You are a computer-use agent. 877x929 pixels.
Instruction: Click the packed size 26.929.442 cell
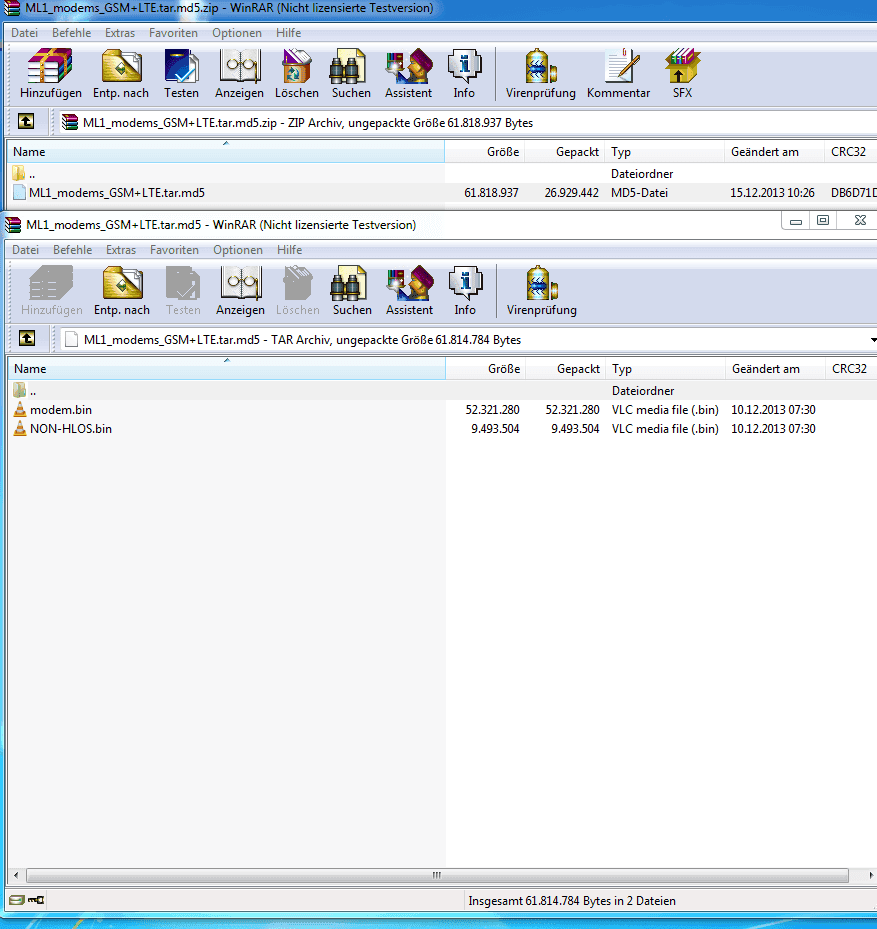tap(571, 193)
